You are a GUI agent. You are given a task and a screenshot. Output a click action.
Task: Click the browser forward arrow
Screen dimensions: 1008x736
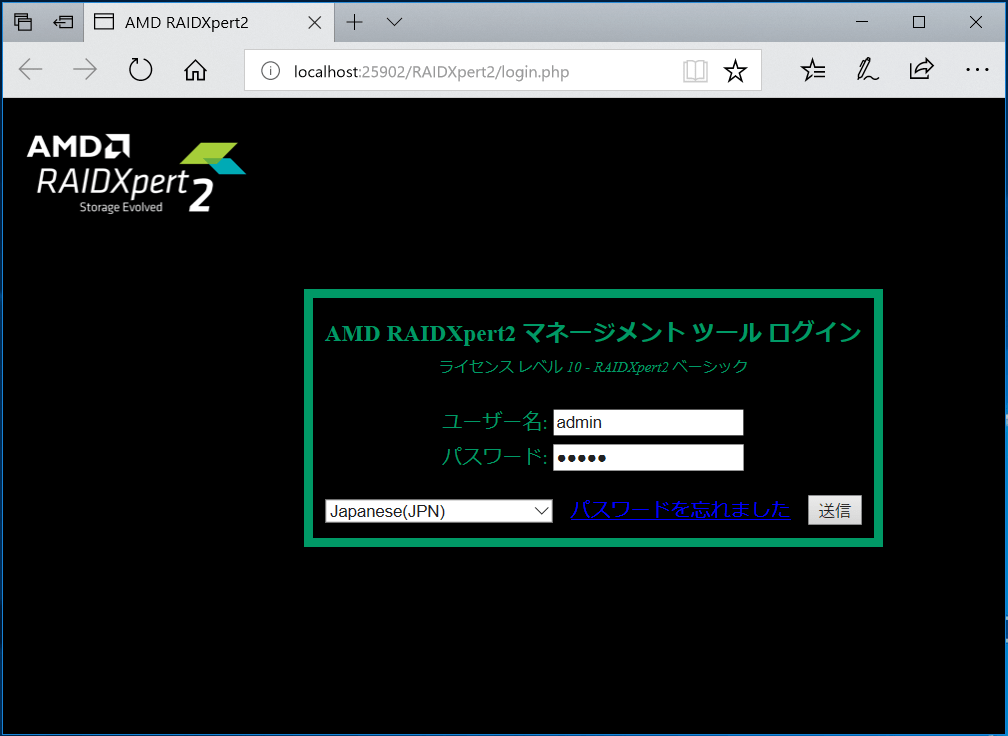click(85, 69)
